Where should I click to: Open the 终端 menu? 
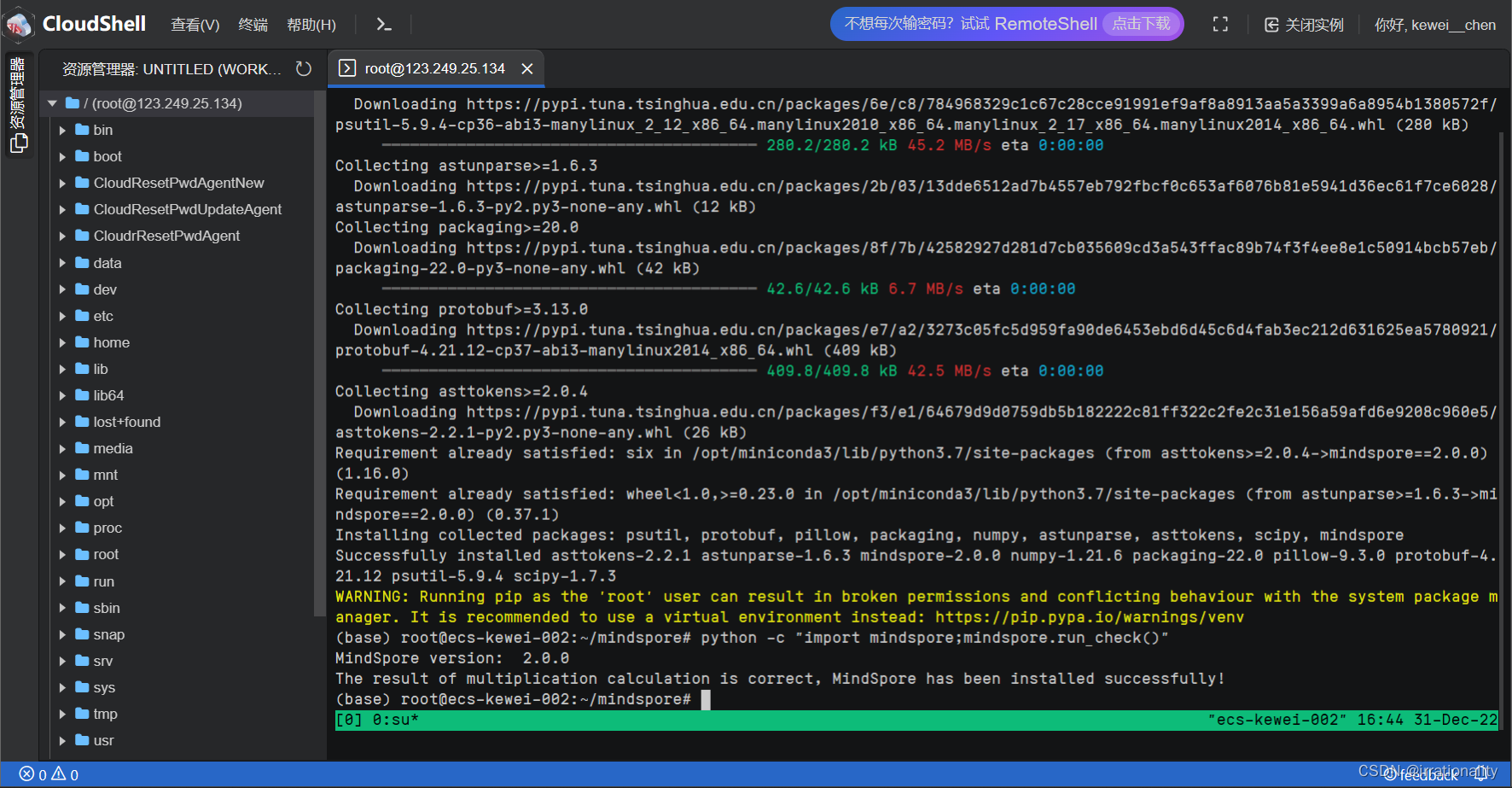pyautogui.click(x=253, y=25)
